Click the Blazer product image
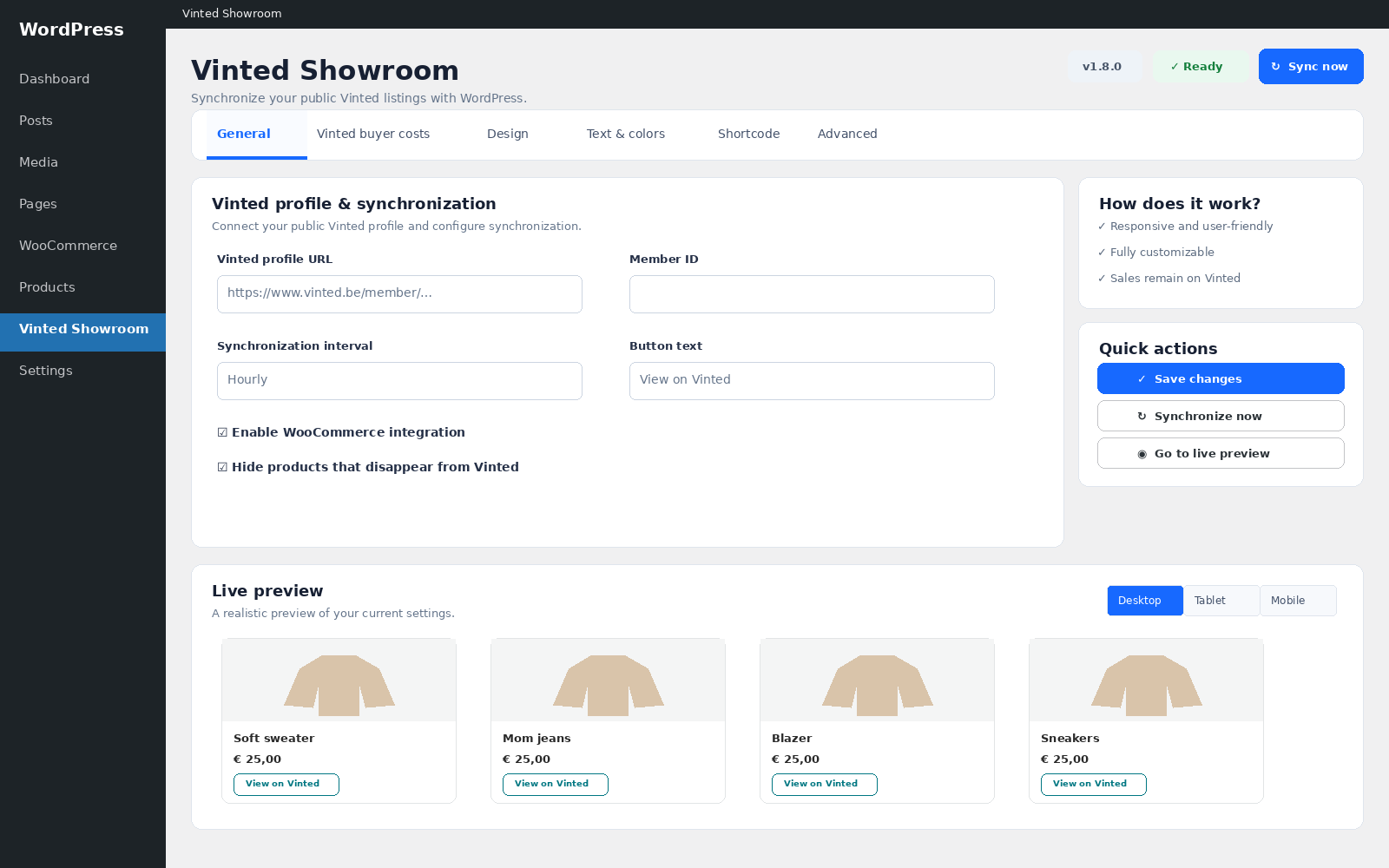 coord(878,681)
